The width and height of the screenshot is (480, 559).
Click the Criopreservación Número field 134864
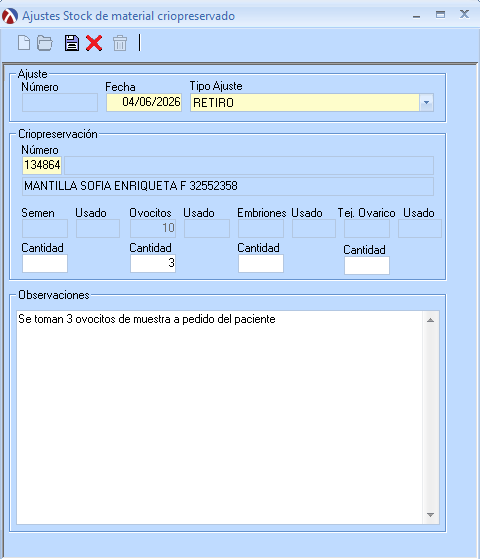point(42,165)
